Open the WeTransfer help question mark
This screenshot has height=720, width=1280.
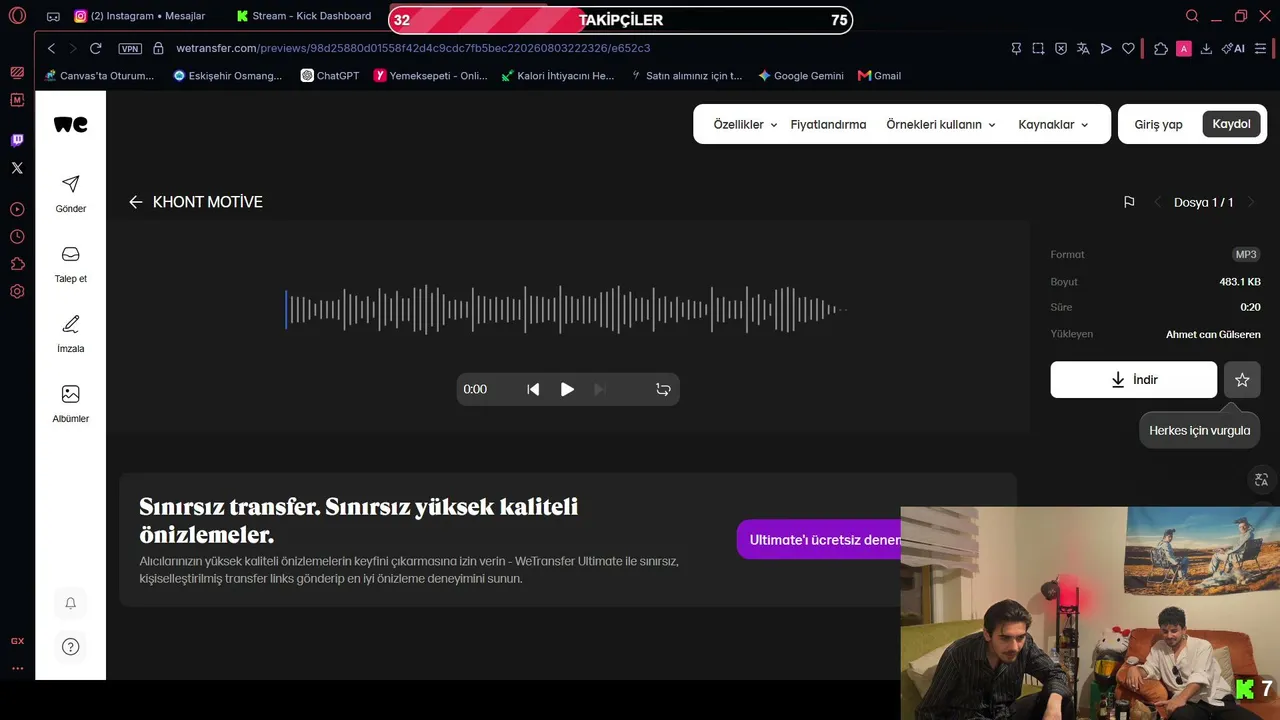click(71, 646)
